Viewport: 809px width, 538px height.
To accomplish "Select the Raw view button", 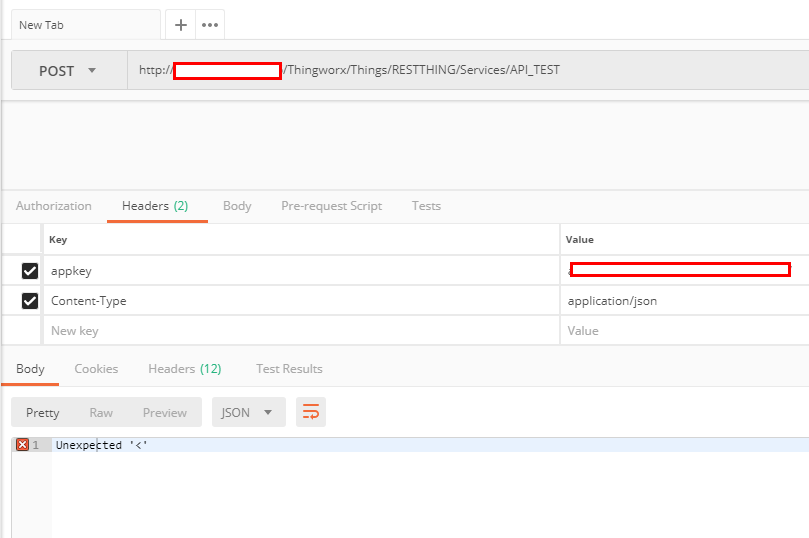I will (101, 412).
